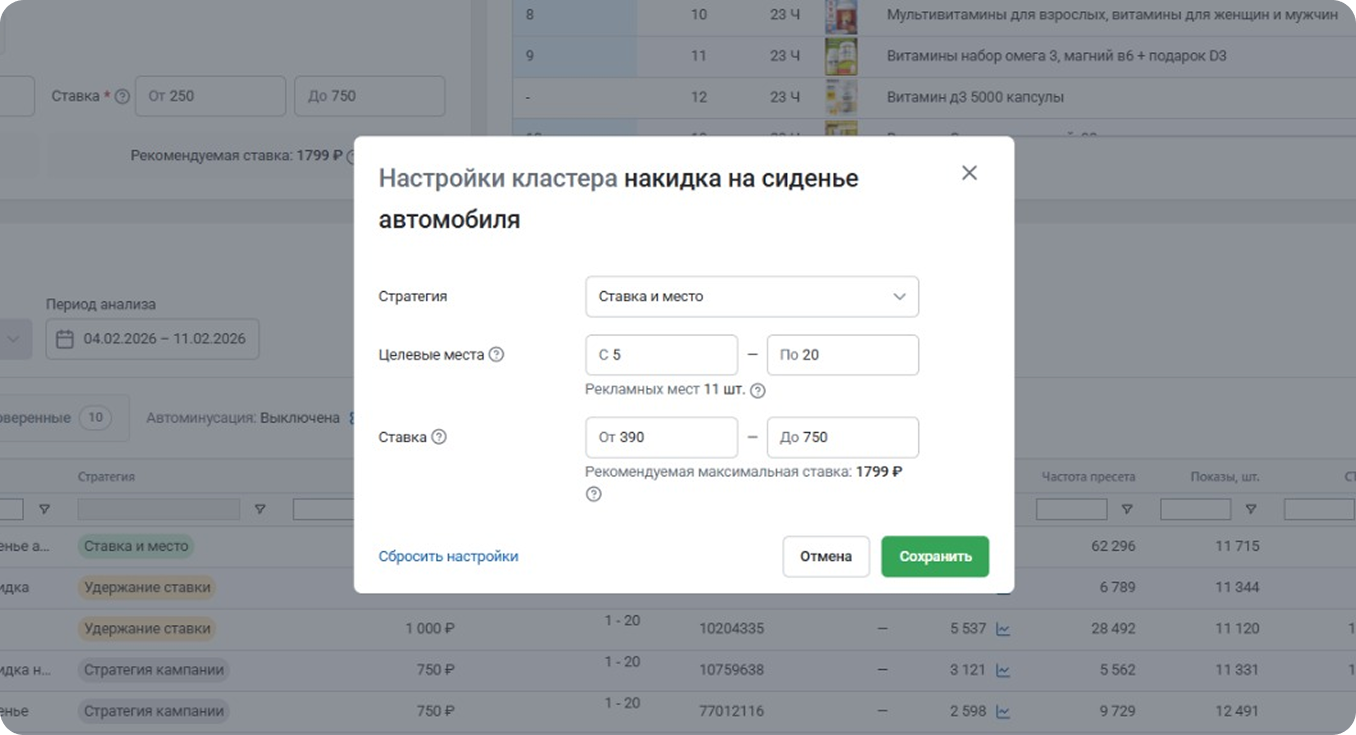Open help icon next to Целевые места

coord(496,354)
